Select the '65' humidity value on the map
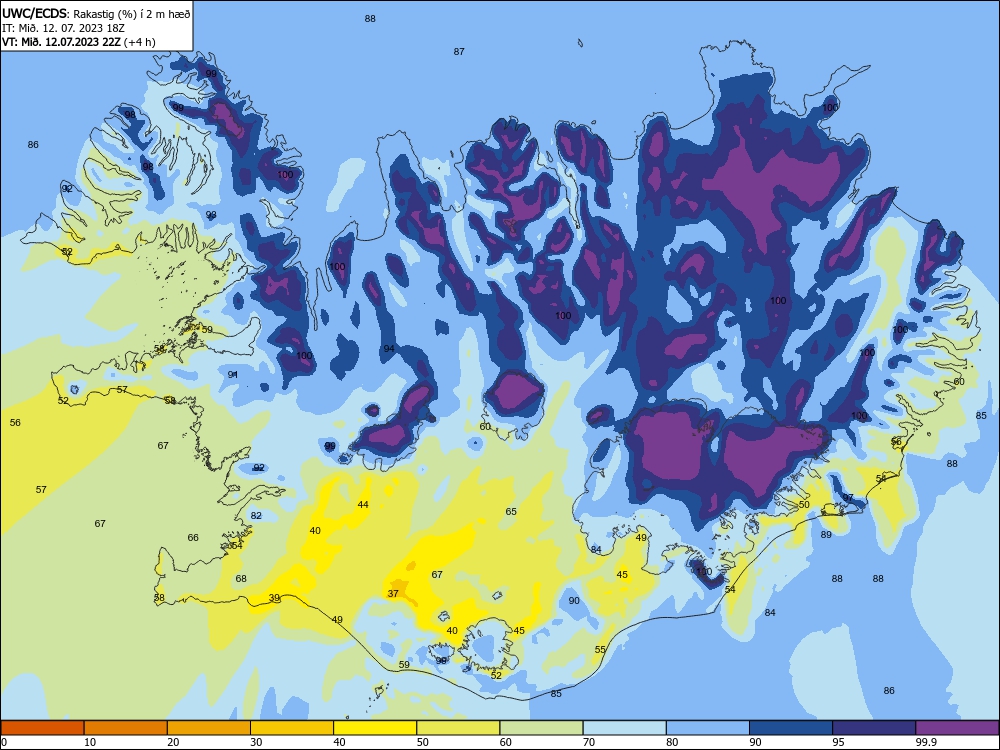The image size is (1000, 750). point(511,511)
